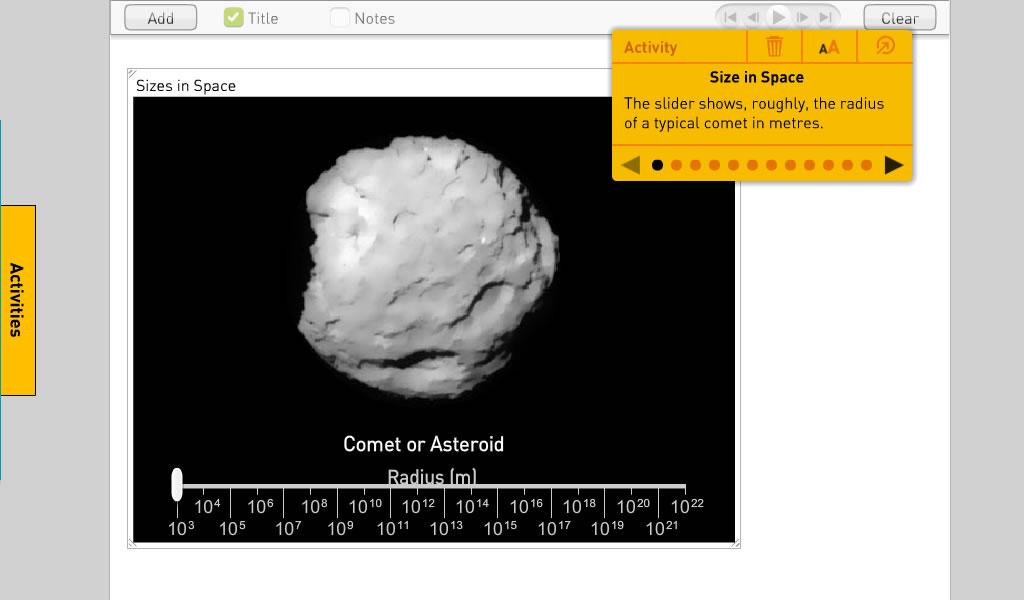The width and height of the screenshot is (1024, 600).
Task: Click the Radius slider handle
Action: 177,484
